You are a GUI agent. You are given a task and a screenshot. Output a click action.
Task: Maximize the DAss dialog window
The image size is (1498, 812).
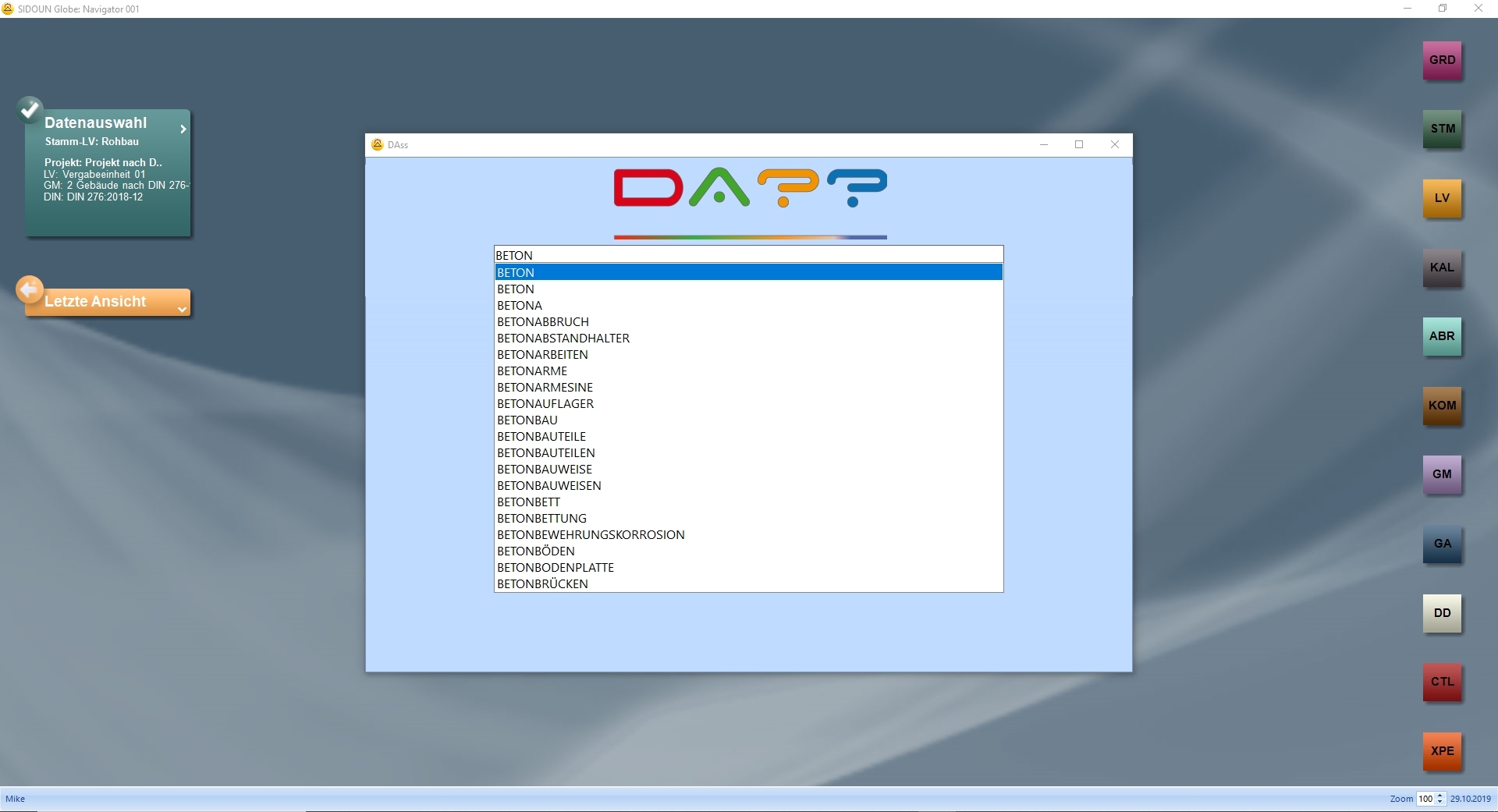pos(1079,144)
